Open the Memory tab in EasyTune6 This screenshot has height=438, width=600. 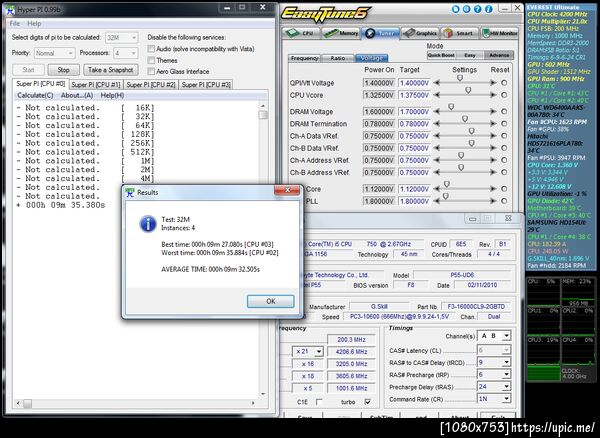tap(341, 33)
